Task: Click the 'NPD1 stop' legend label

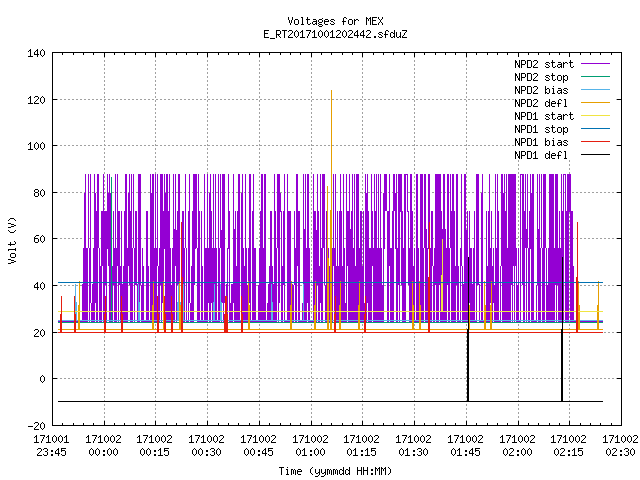Action: [541, 129]
